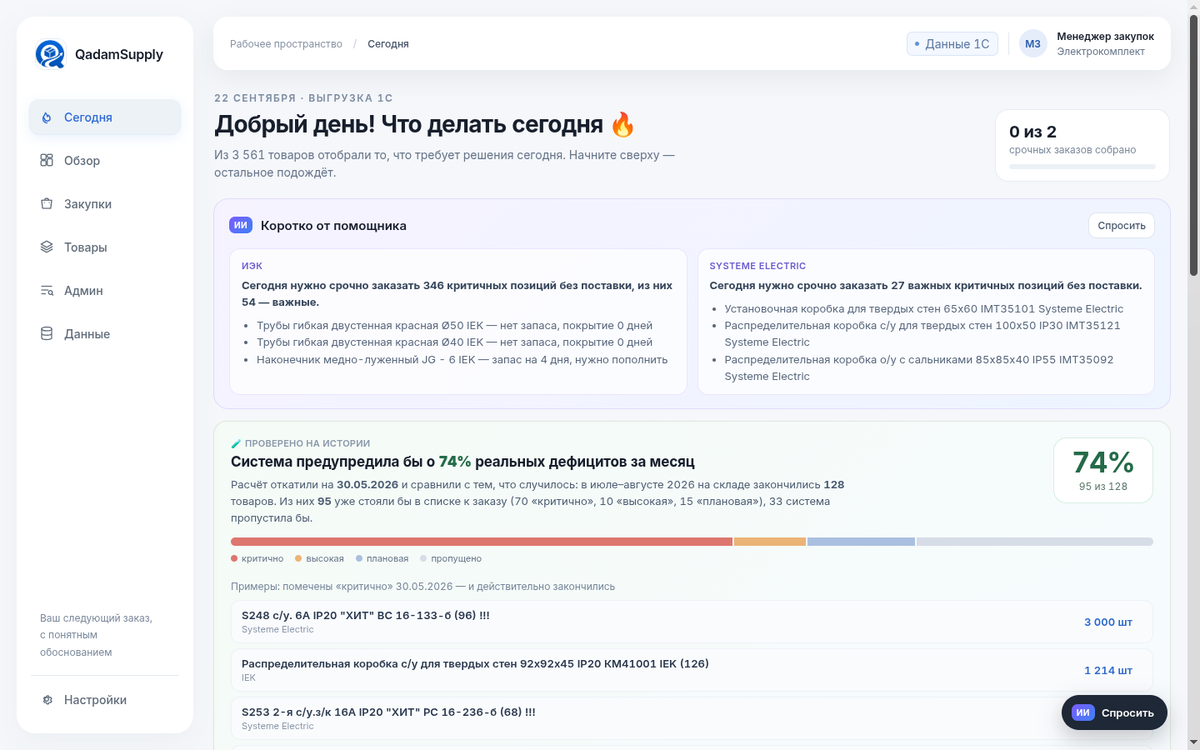Click Наконечник медно-луженный JG - 6 item
1200x750 pixels.
462,359
